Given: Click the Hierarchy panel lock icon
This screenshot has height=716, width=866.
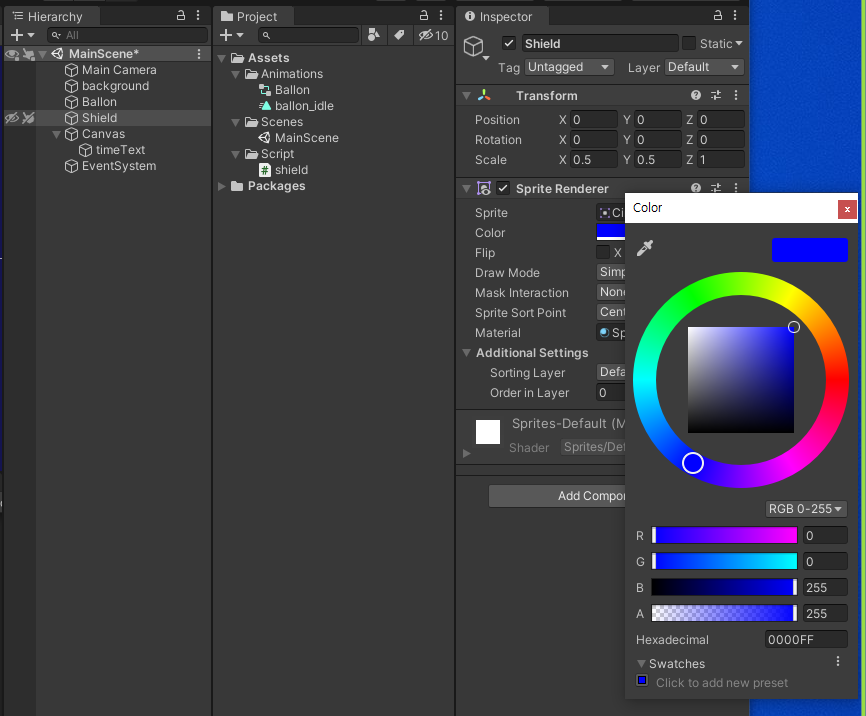Looking at the screenshot, I should point(181,15).
